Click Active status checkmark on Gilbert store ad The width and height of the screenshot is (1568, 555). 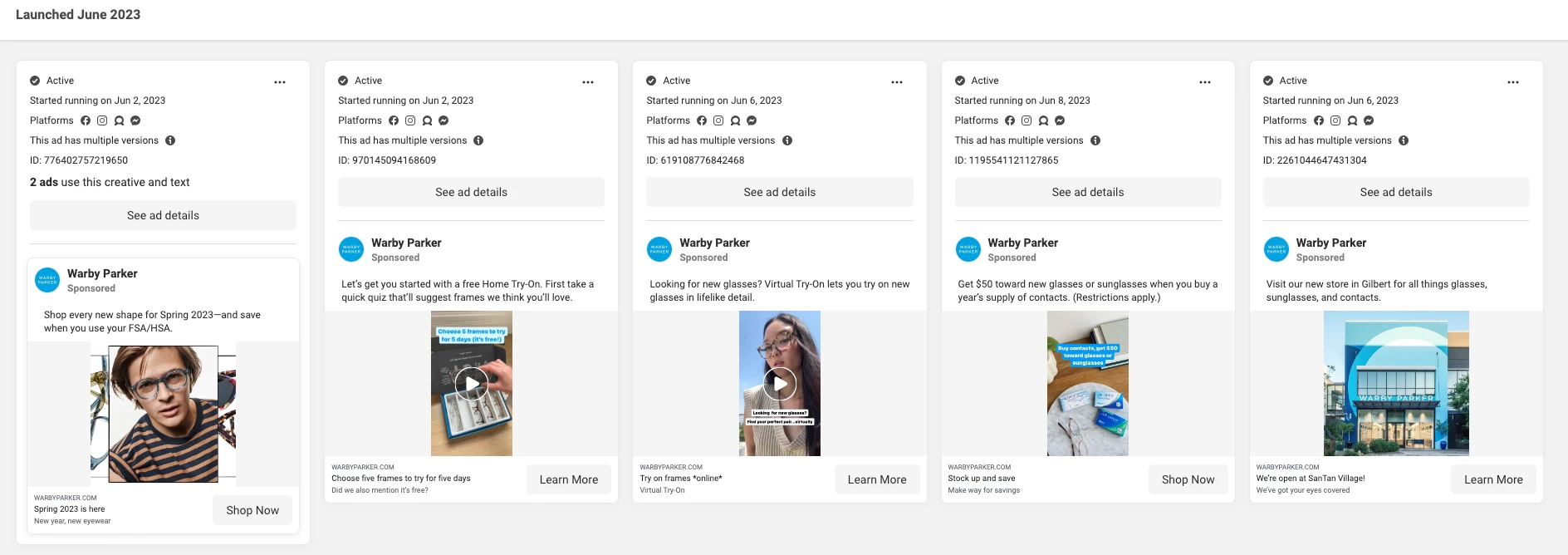(1268, 81)
